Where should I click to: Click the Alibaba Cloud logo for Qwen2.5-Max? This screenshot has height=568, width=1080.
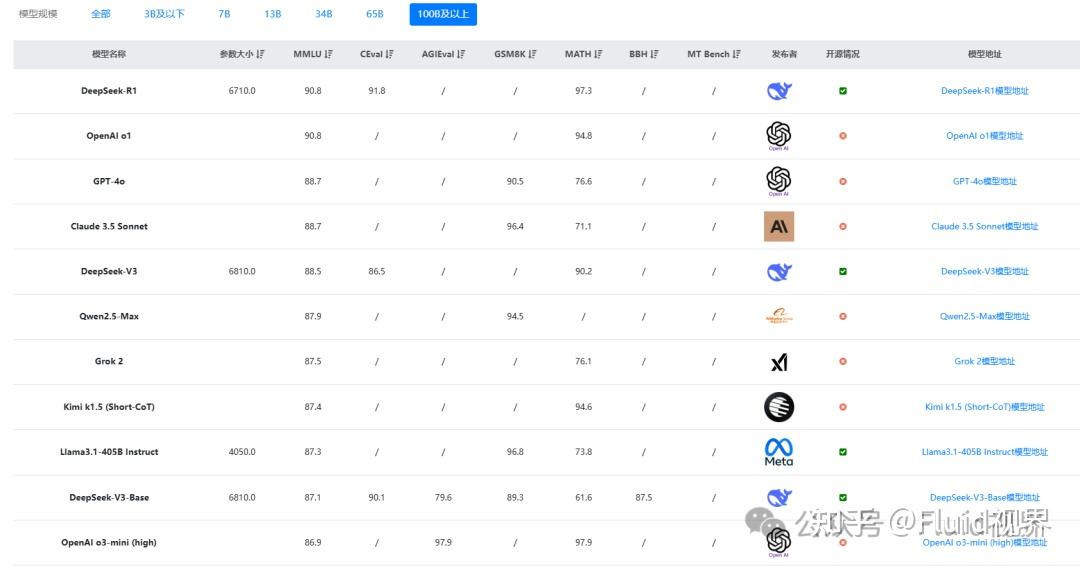(x=778, y=316)
